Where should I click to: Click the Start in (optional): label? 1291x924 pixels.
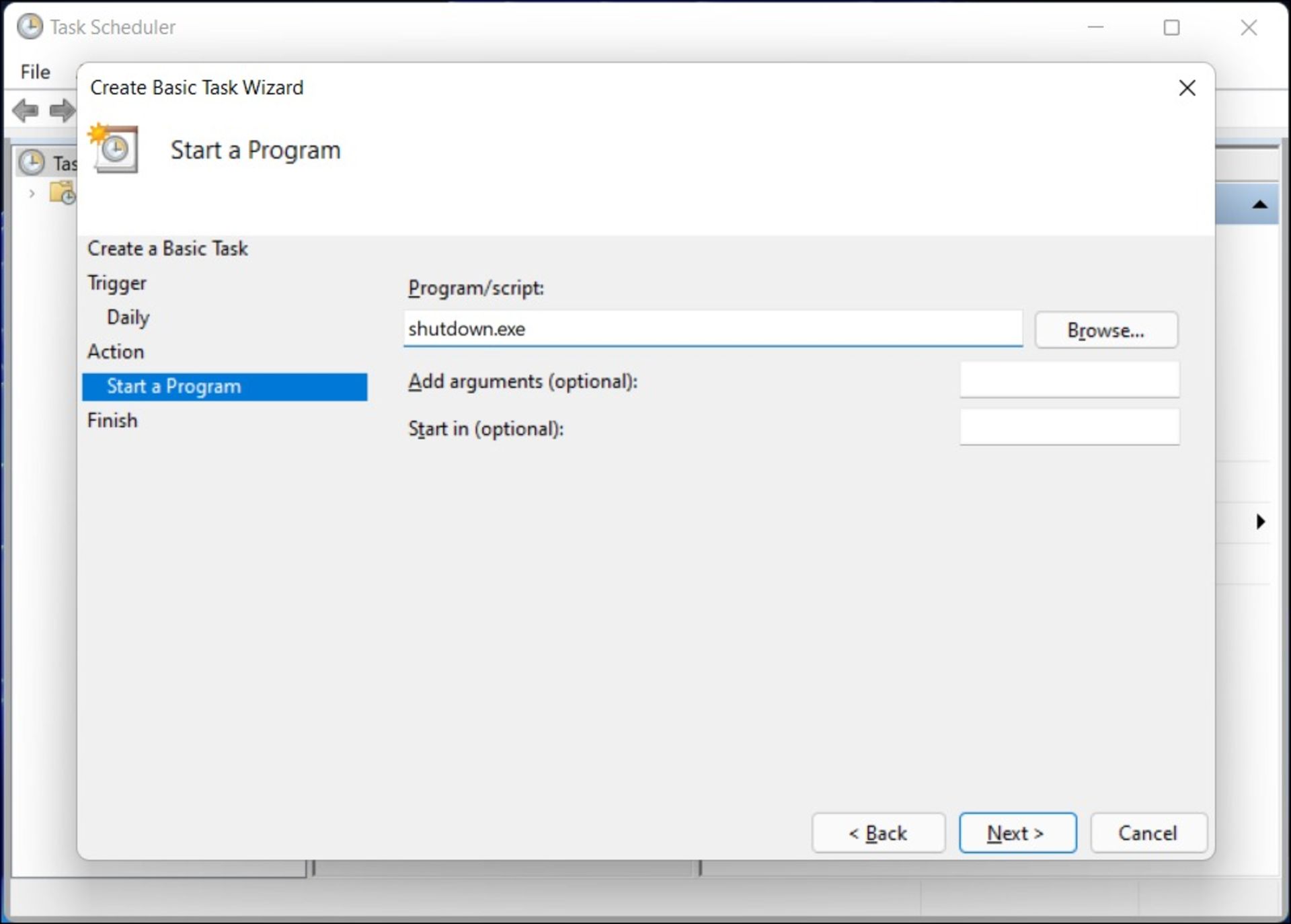[x=485, y=428]
